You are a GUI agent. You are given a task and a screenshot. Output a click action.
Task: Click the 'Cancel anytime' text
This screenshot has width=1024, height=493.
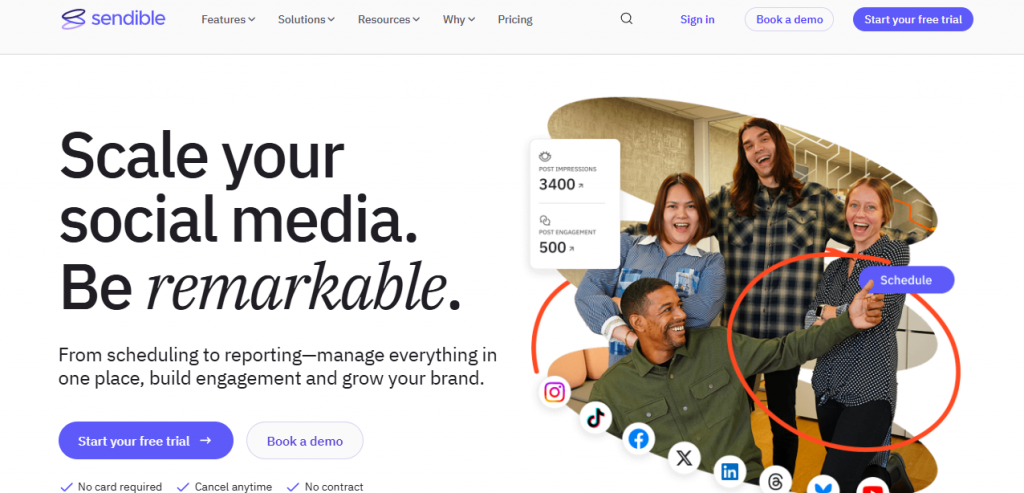pyautogui.click(x=233, y=487)
